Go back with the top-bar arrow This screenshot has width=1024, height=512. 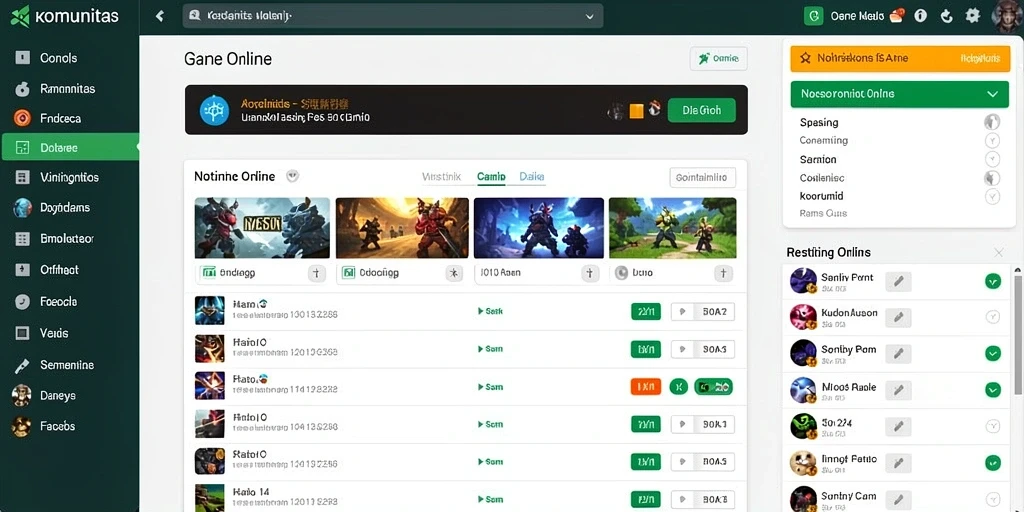point(160,16)
